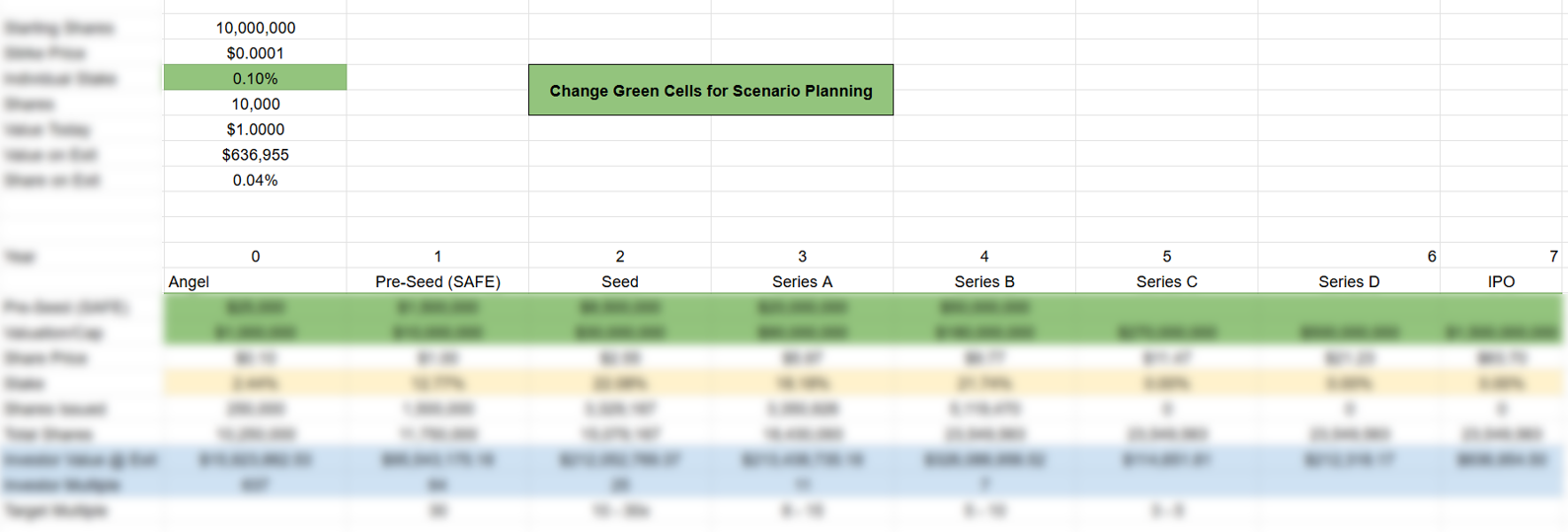Click the $0.0001 strike price cell

[255, 53]
